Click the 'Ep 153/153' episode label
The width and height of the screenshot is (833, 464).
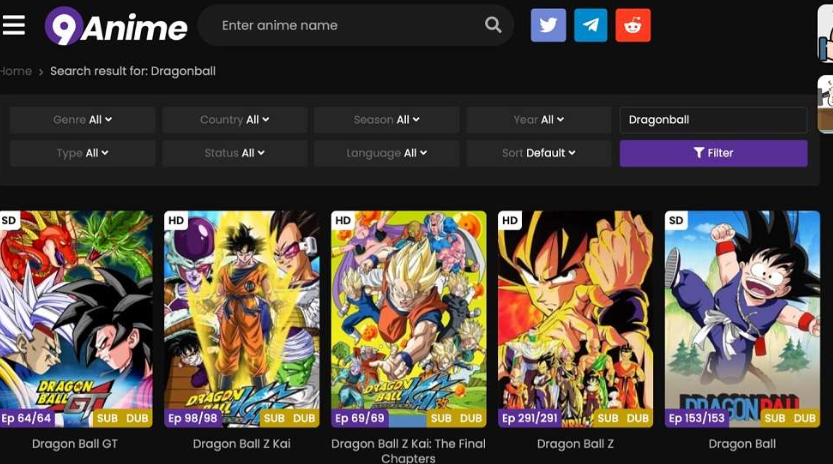pos(697,418)
